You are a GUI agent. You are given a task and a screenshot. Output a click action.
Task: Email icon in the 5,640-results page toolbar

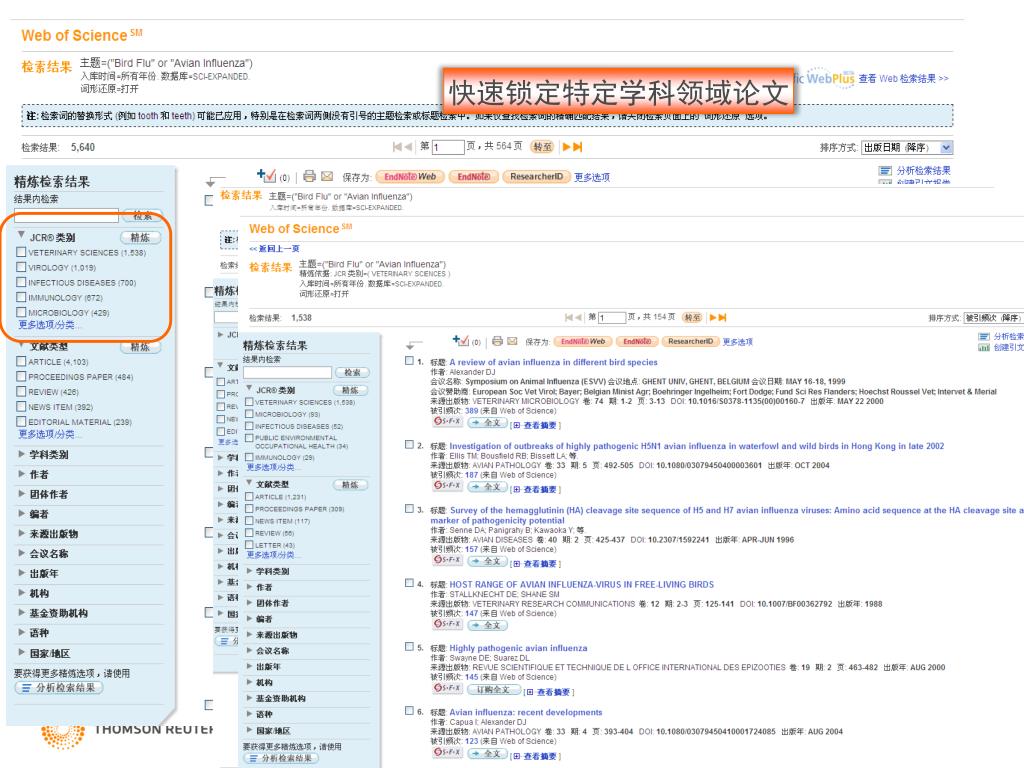click(x=327, y=176)
